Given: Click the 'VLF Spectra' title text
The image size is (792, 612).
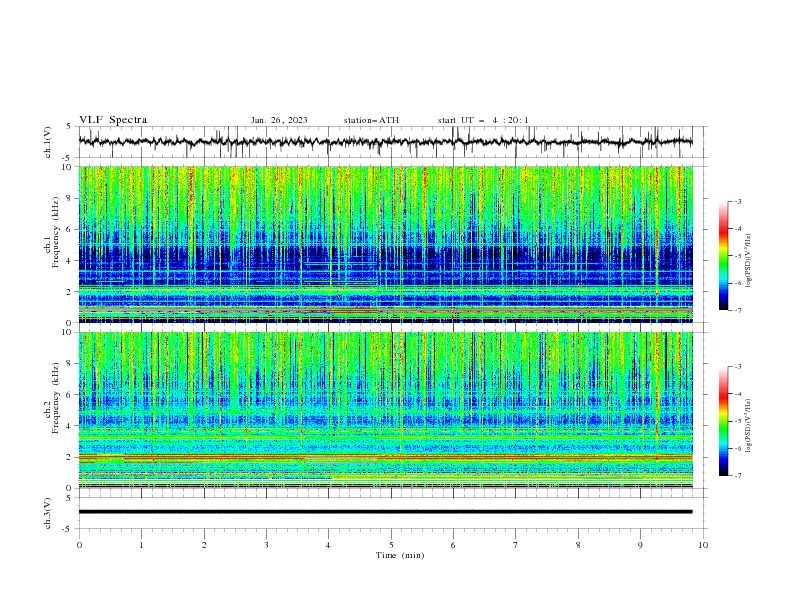Looking at the screenshot, I should point(113,120).
